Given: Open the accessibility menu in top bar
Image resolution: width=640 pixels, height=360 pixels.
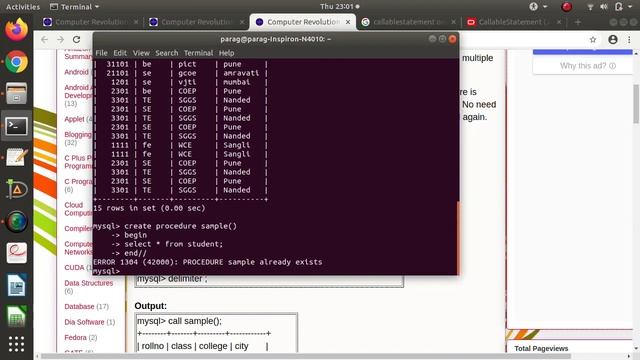Looking at the screenshot, I should 538,7.
